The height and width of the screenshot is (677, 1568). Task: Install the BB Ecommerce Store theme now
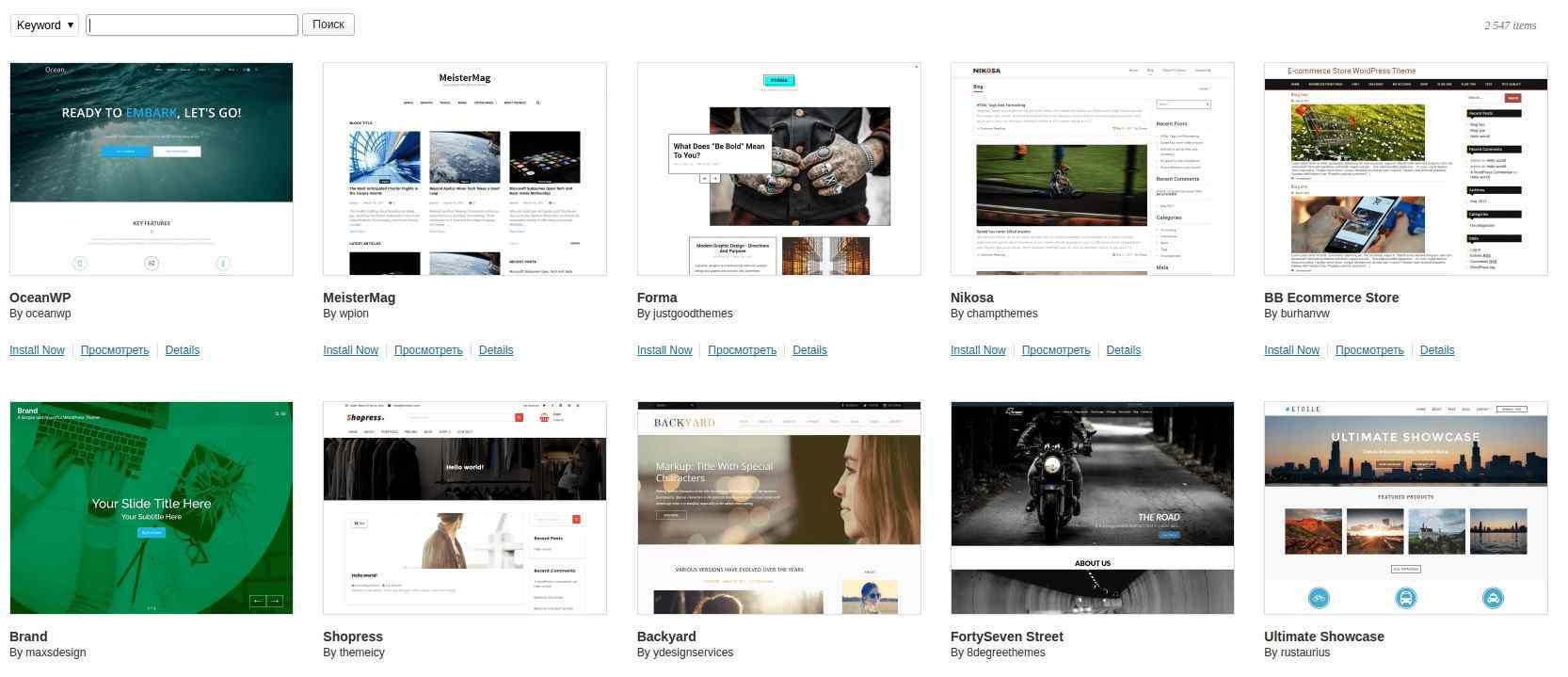click(1291, 350)
